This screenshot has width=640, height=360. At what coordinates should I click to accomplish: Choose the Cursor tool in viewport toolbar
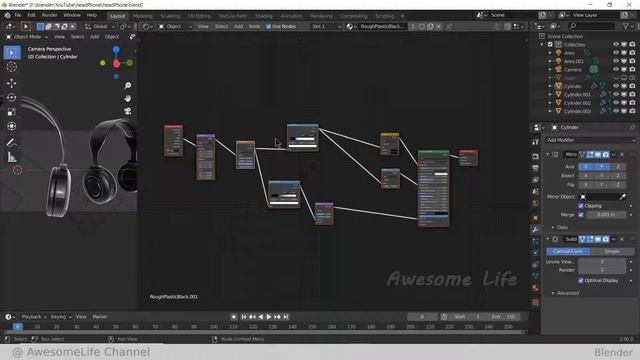12,67
